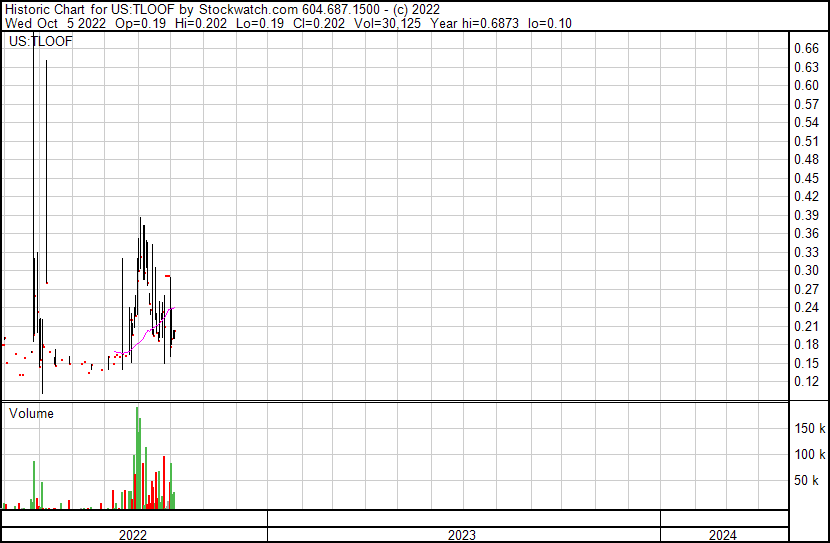Select the 2024 year on time axis
Screen dimensions: 830x543
tap(723, 535)
